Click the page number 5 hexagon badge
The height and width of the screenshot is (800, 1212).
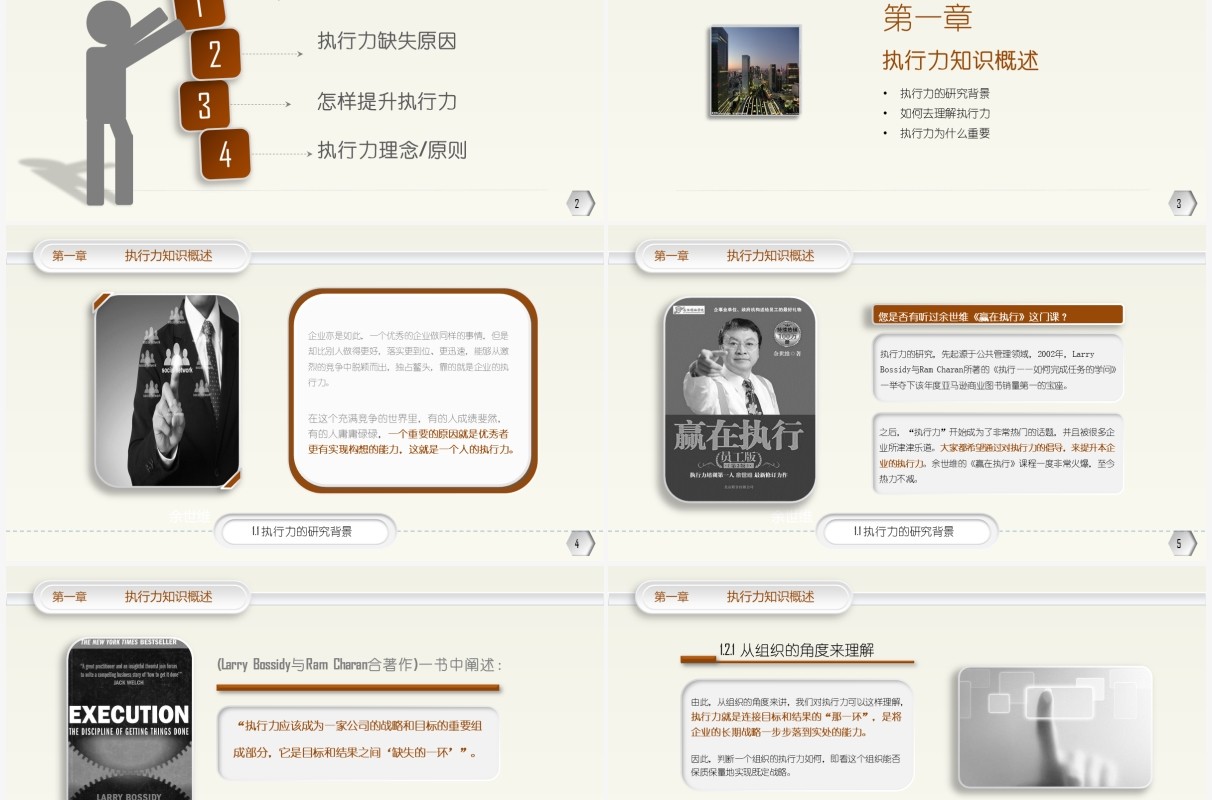(x=1183, y=543)
